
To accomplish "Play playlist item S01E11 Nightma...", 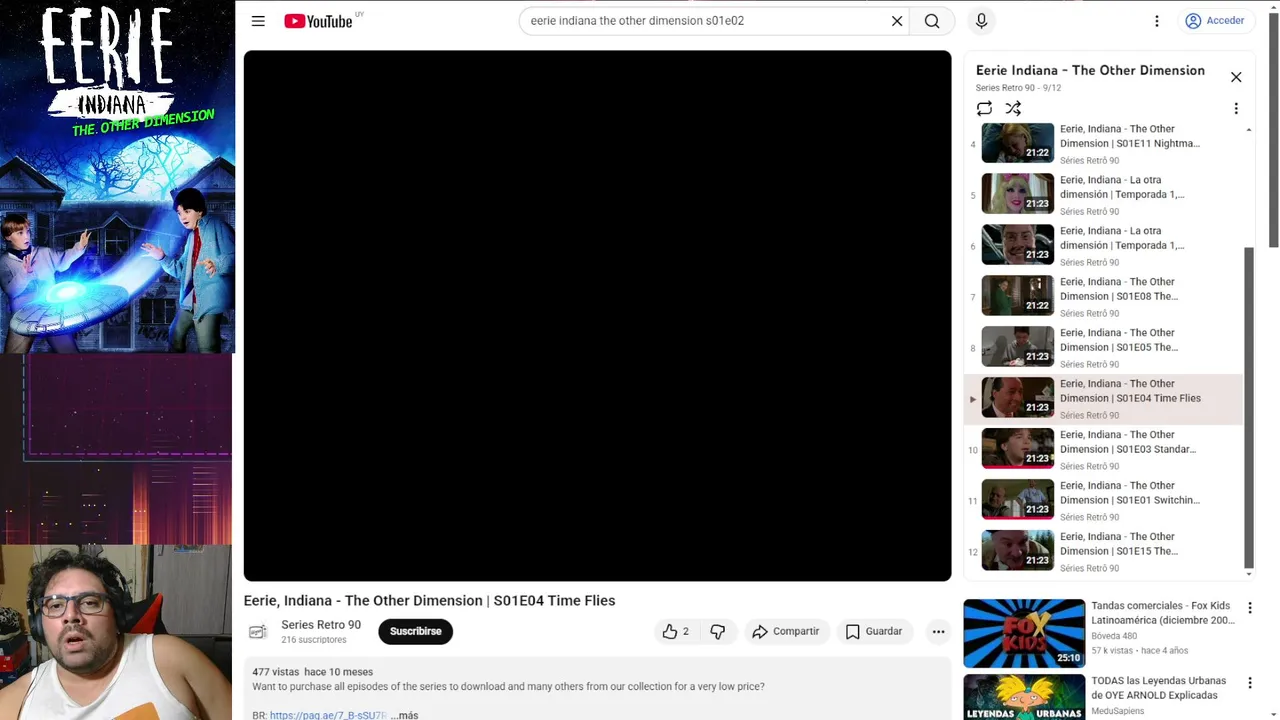I will click(1103, 143).
